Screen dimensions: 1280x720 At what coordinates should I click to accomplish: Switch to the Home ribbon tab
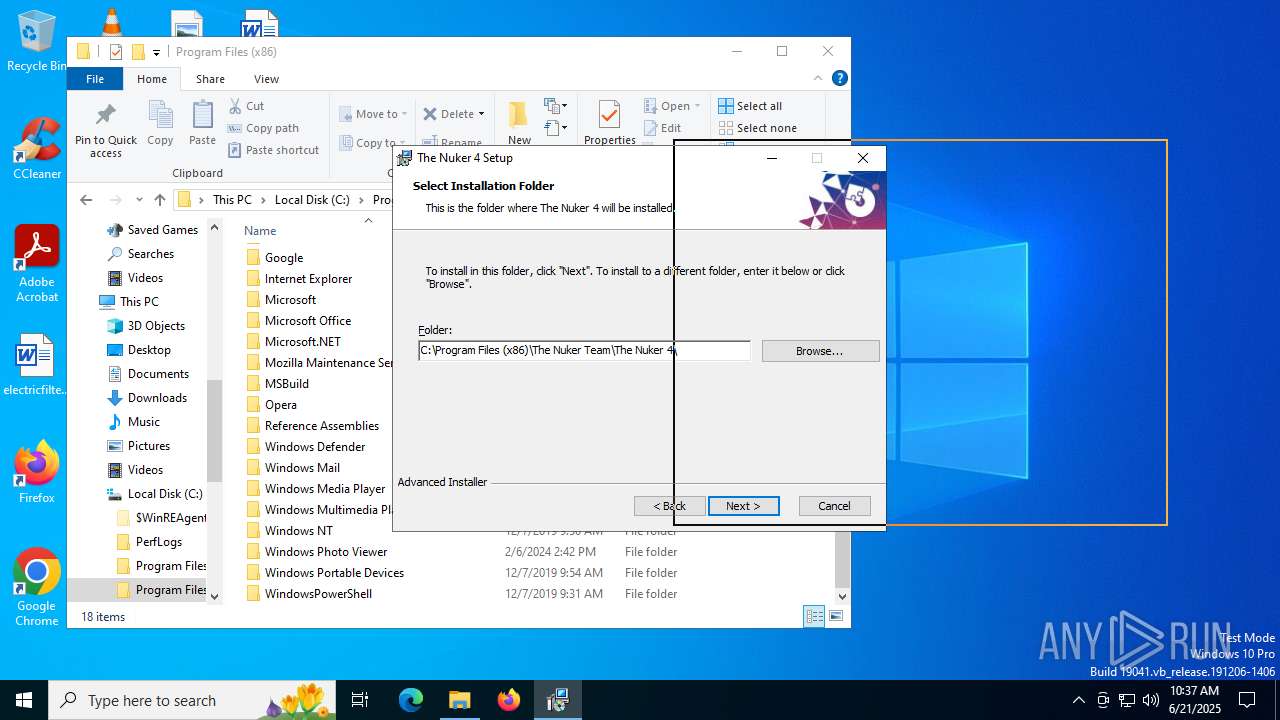tap(152, 79)
